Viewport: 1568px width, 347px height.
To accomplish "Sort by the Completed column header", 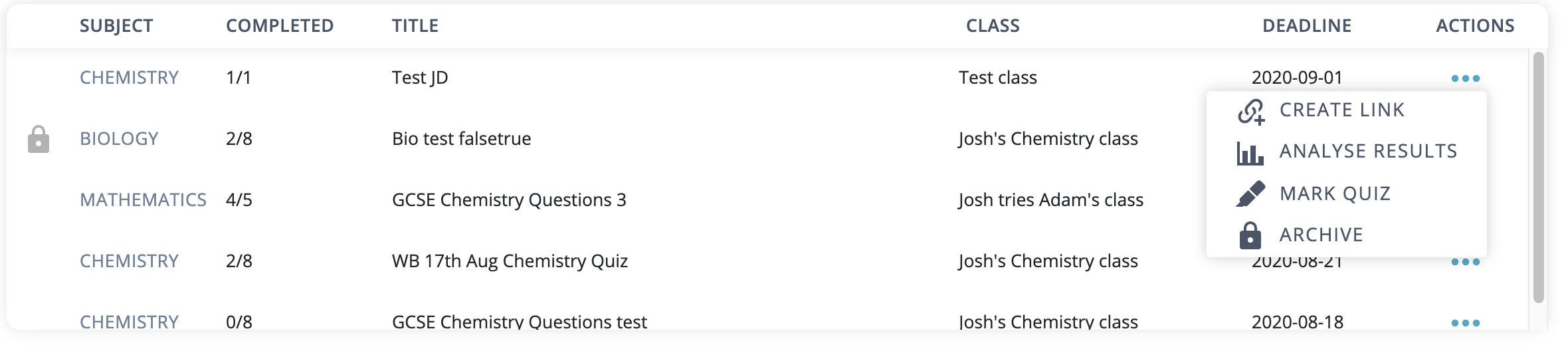I will 280,26.
